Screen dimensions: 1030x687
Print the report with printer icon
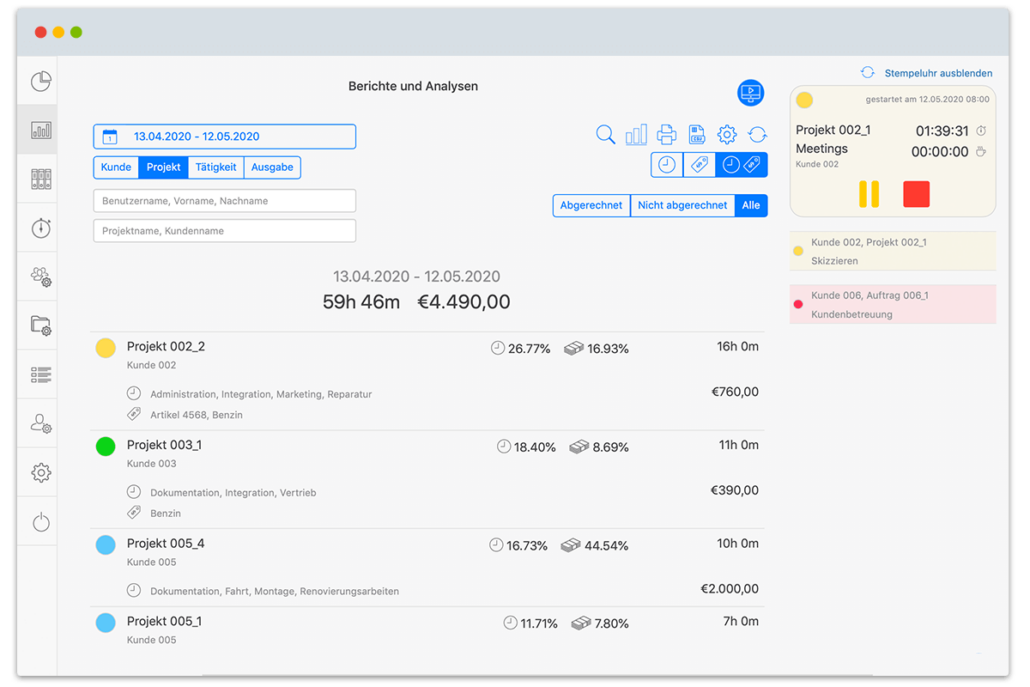pyautogui.click(x=666, y=135)
